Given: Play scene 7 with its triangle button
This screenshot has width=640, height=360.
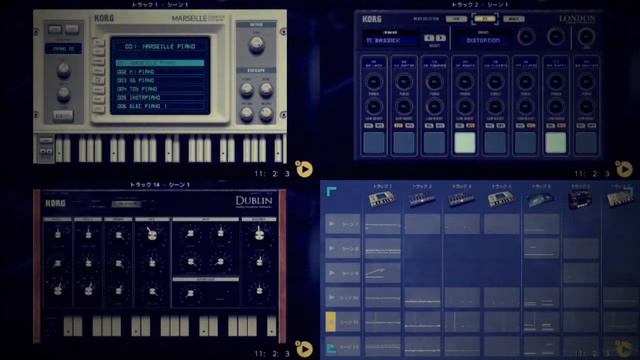Looking at the screenshot, I should click(x=332, y=224).
